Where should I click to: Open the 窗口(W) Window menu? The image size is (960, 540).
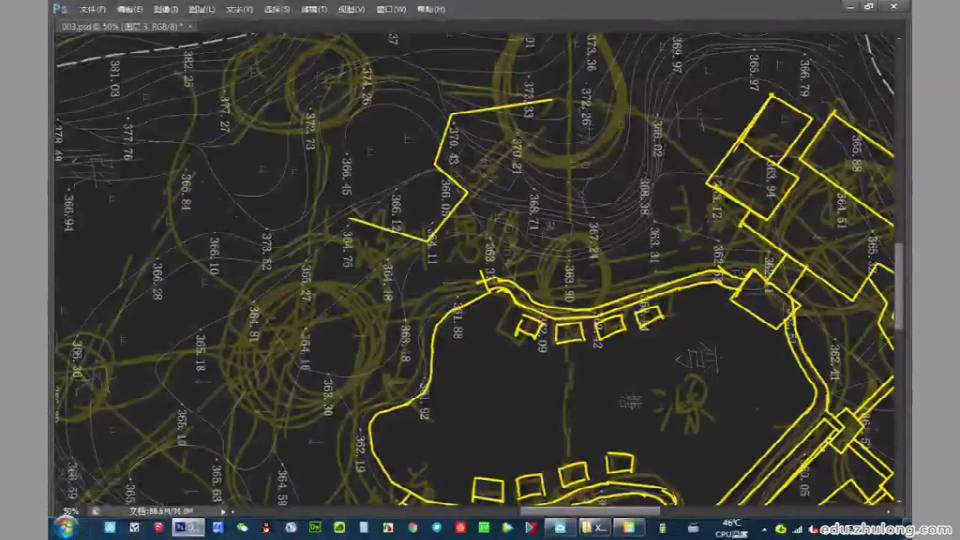click(392, 9)
